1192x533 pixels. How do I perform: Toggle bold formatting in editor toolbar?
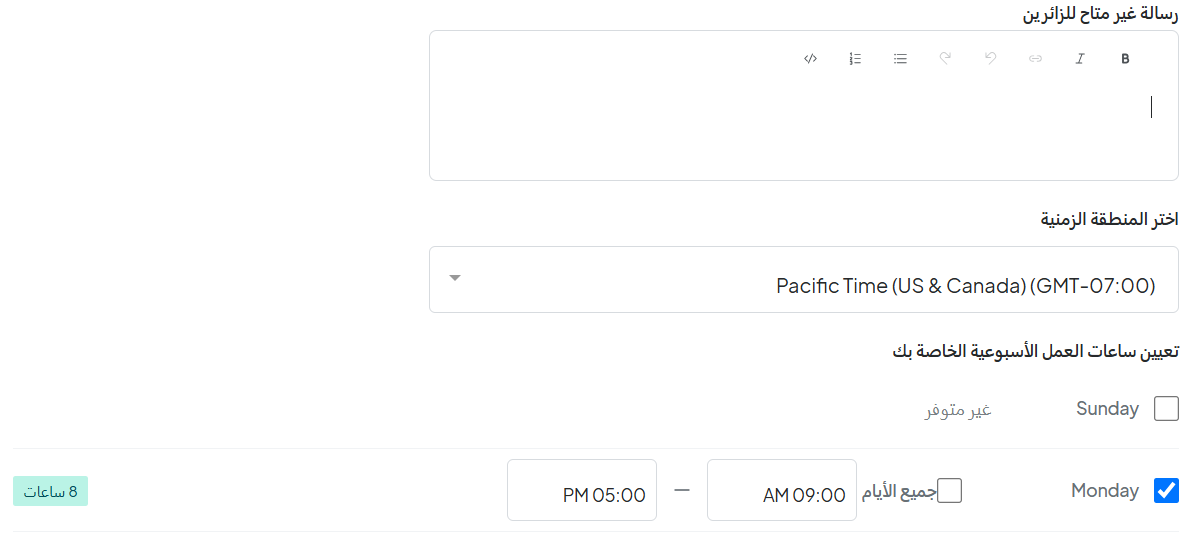1125,59
